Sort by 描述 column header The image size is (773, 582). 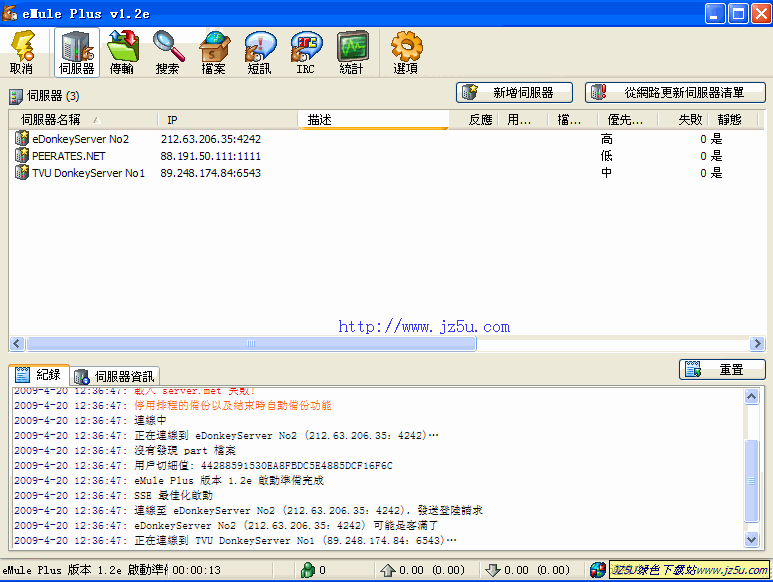point(373,120)
